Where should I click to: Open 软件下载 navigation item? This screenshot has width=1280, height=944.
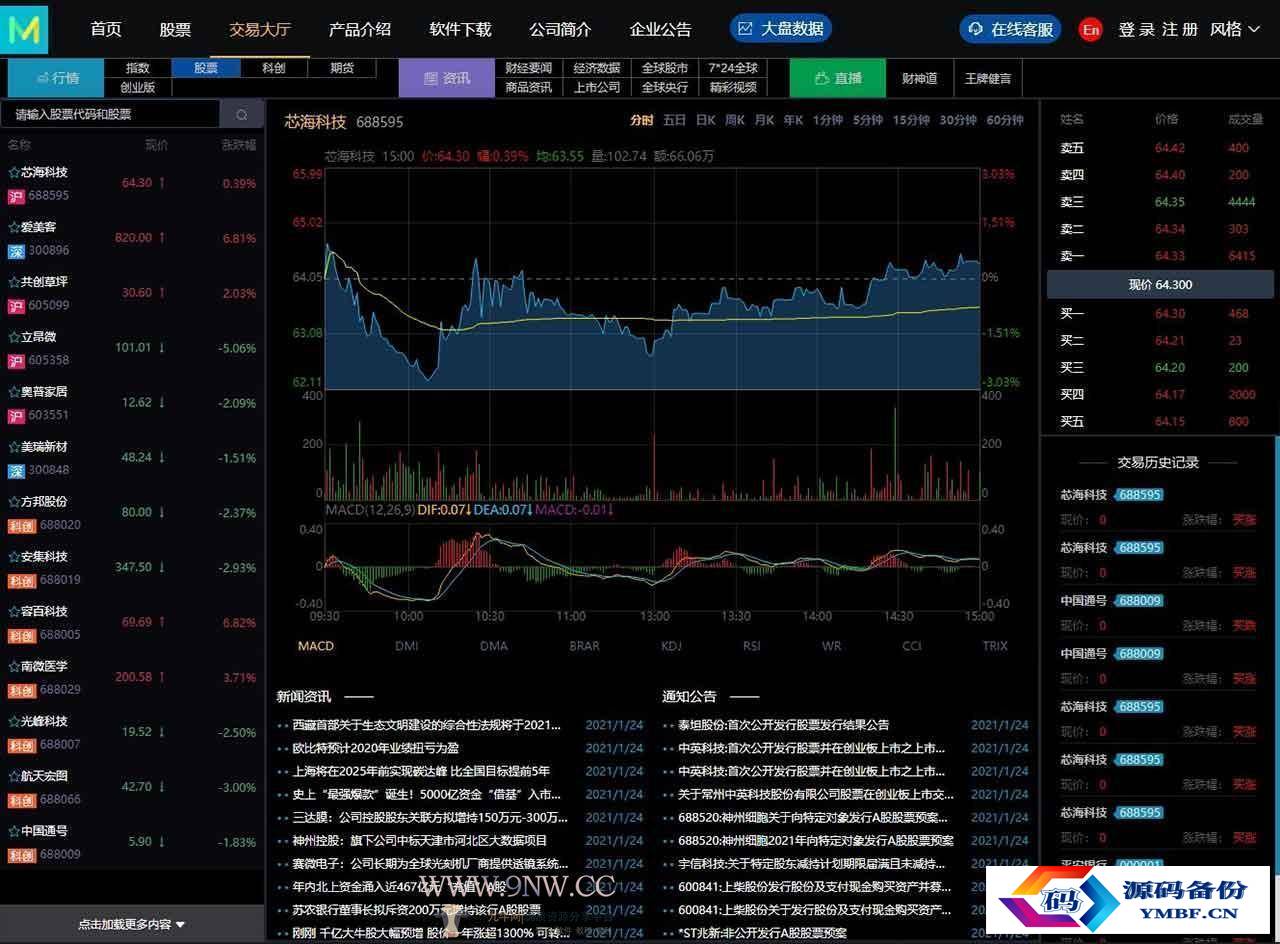point(460,29)
